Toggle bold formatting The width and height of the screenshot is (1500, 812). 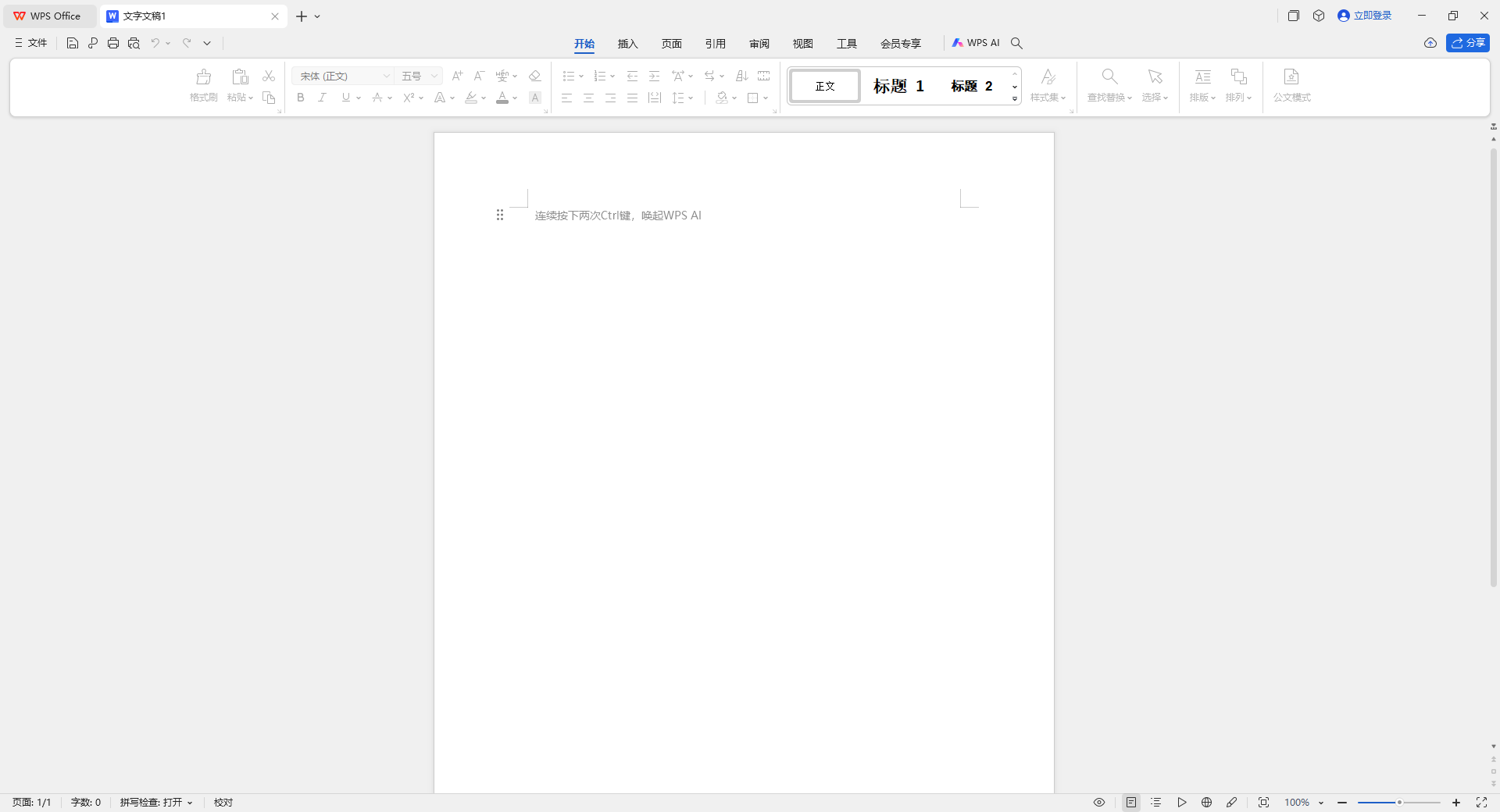(x=300, y=98)
